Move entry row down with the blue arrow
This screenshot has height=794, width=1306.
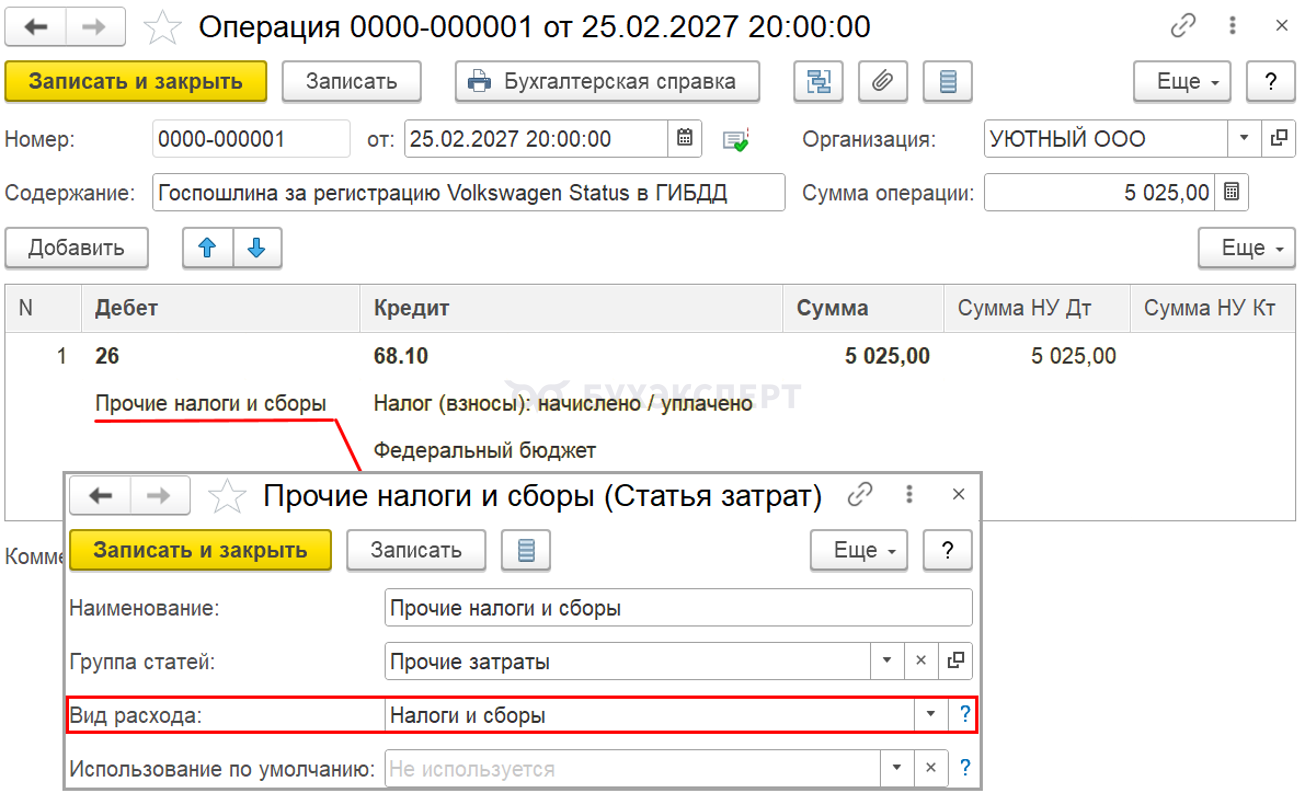257,249
